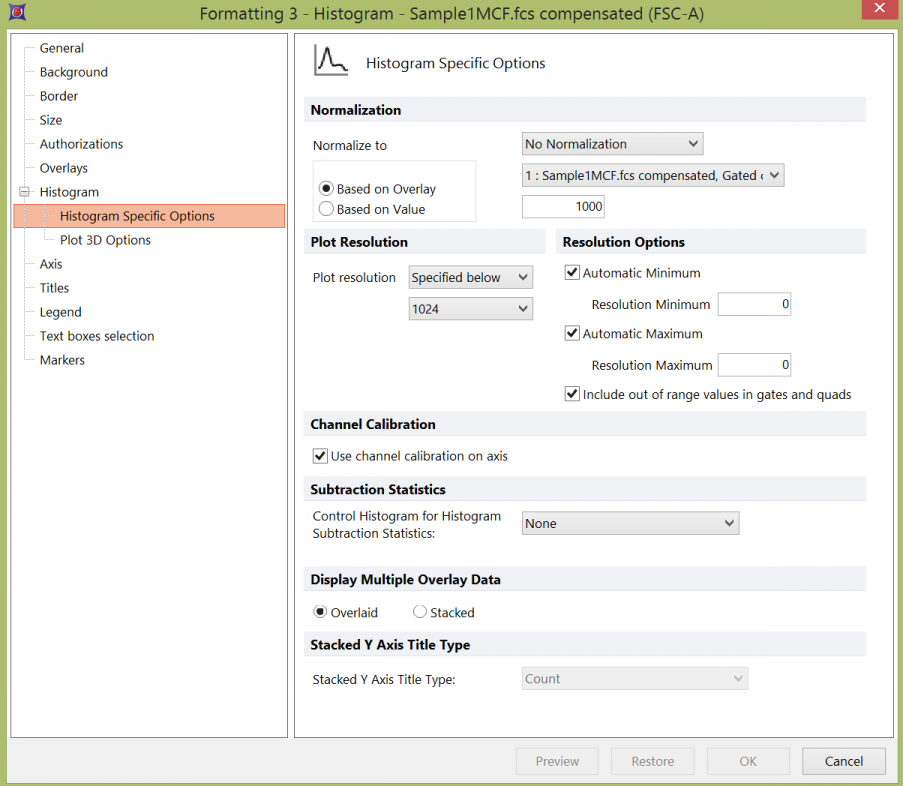Image resolution: width=903 pixels, height=786 pixels.
Task: Open the Normalize to dropdown
Action: click(612, 144)
